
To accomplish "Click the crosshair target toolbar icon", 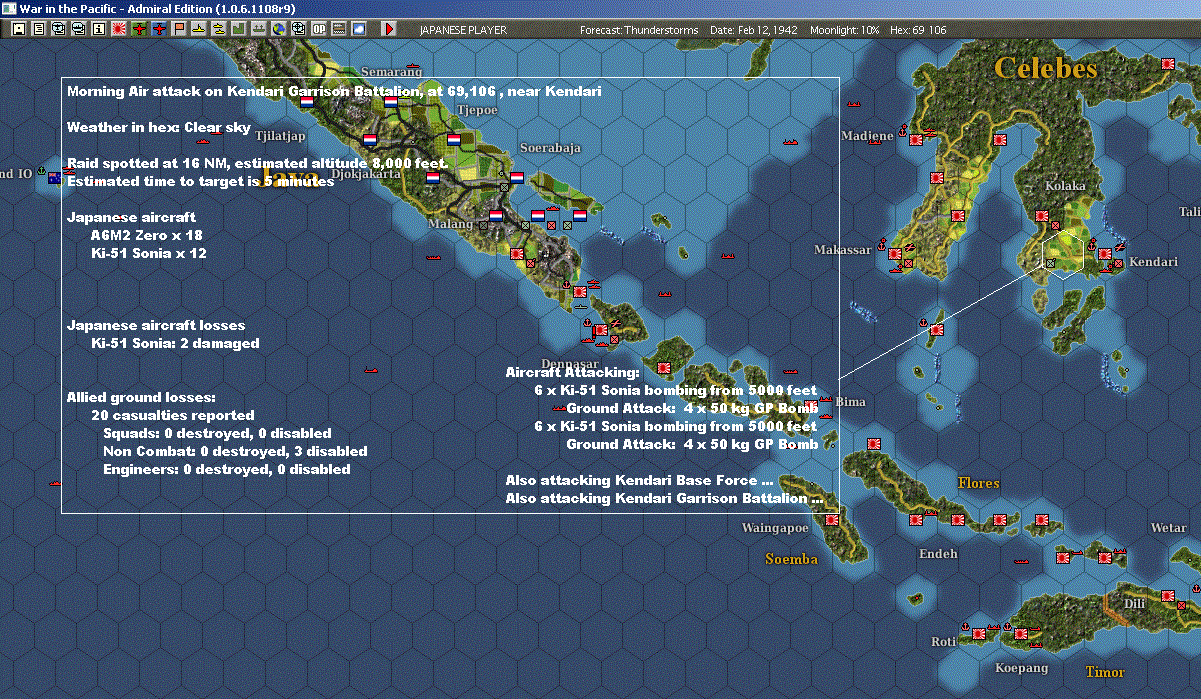I will pos(298,29).
